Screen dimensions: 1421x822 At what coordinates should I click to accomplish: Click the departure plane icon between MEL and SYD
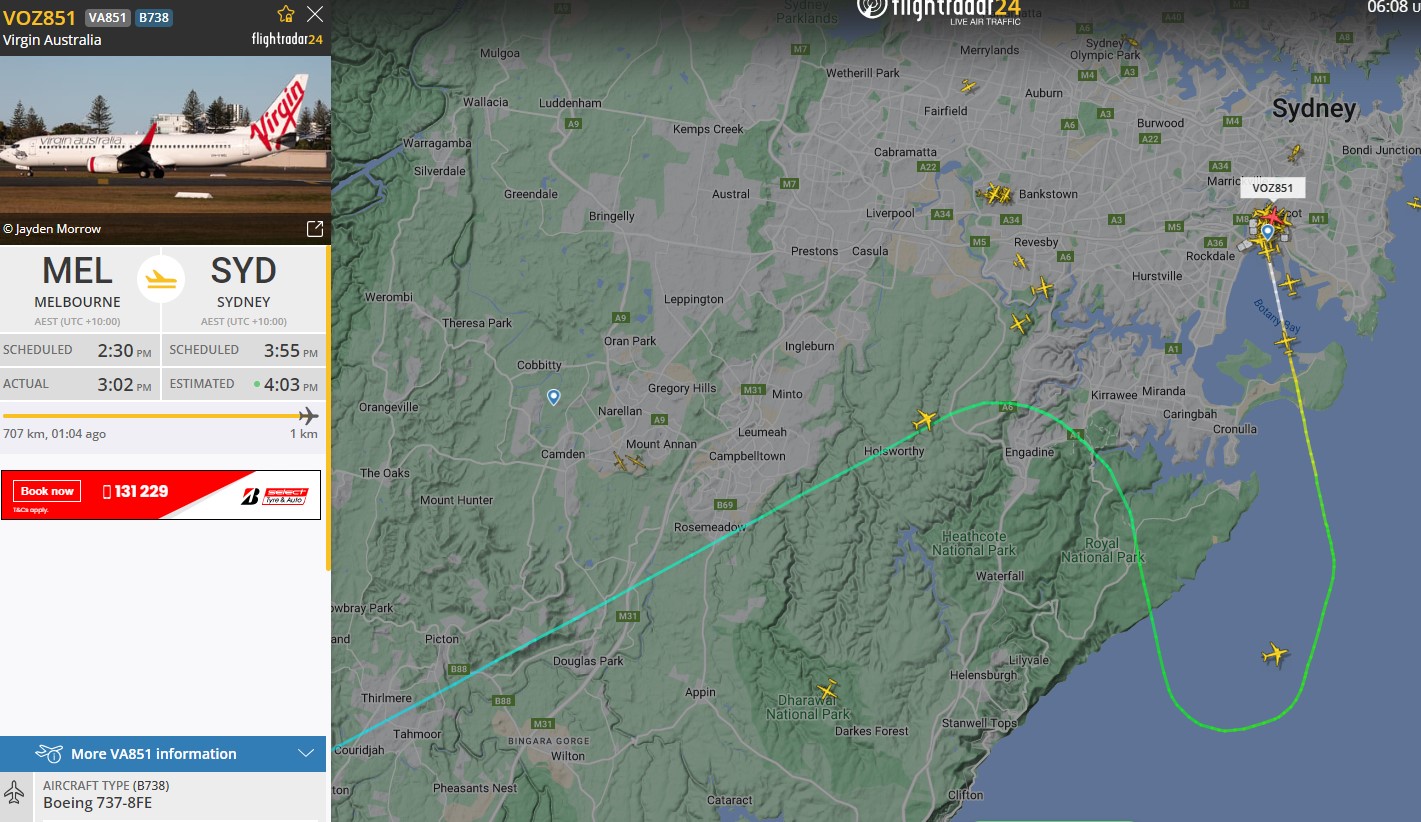[x=161, y=278]
